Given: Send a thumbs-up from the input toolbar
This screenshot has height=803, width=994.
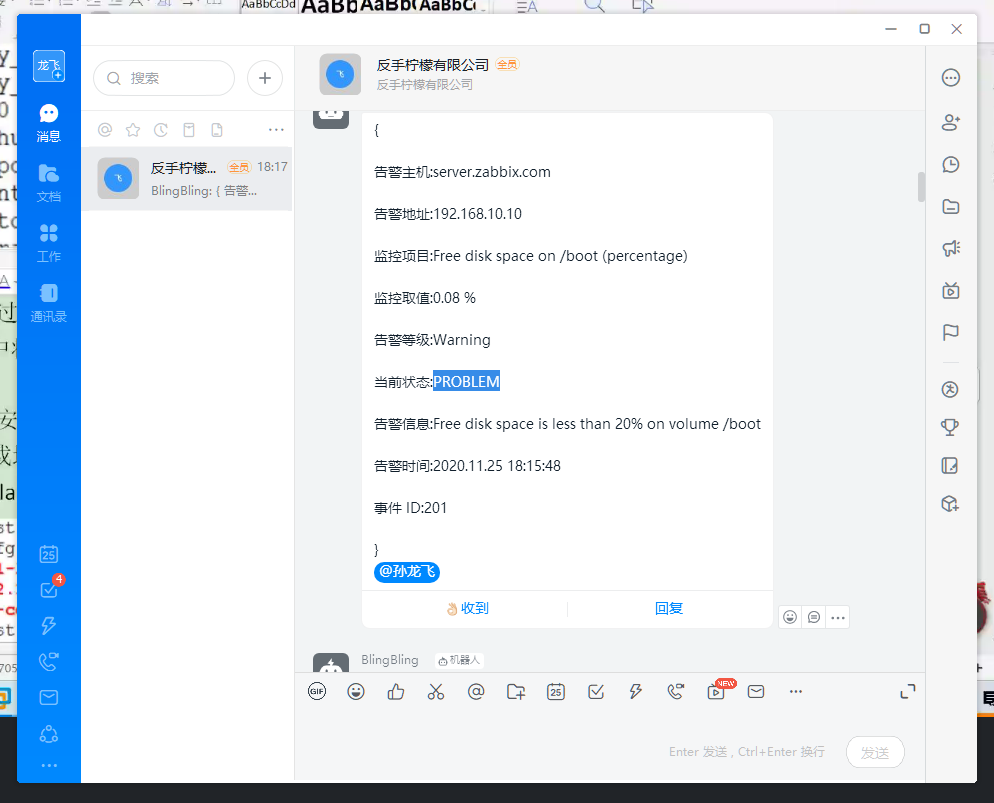Looking at the screenshot, I should (396, 691).
